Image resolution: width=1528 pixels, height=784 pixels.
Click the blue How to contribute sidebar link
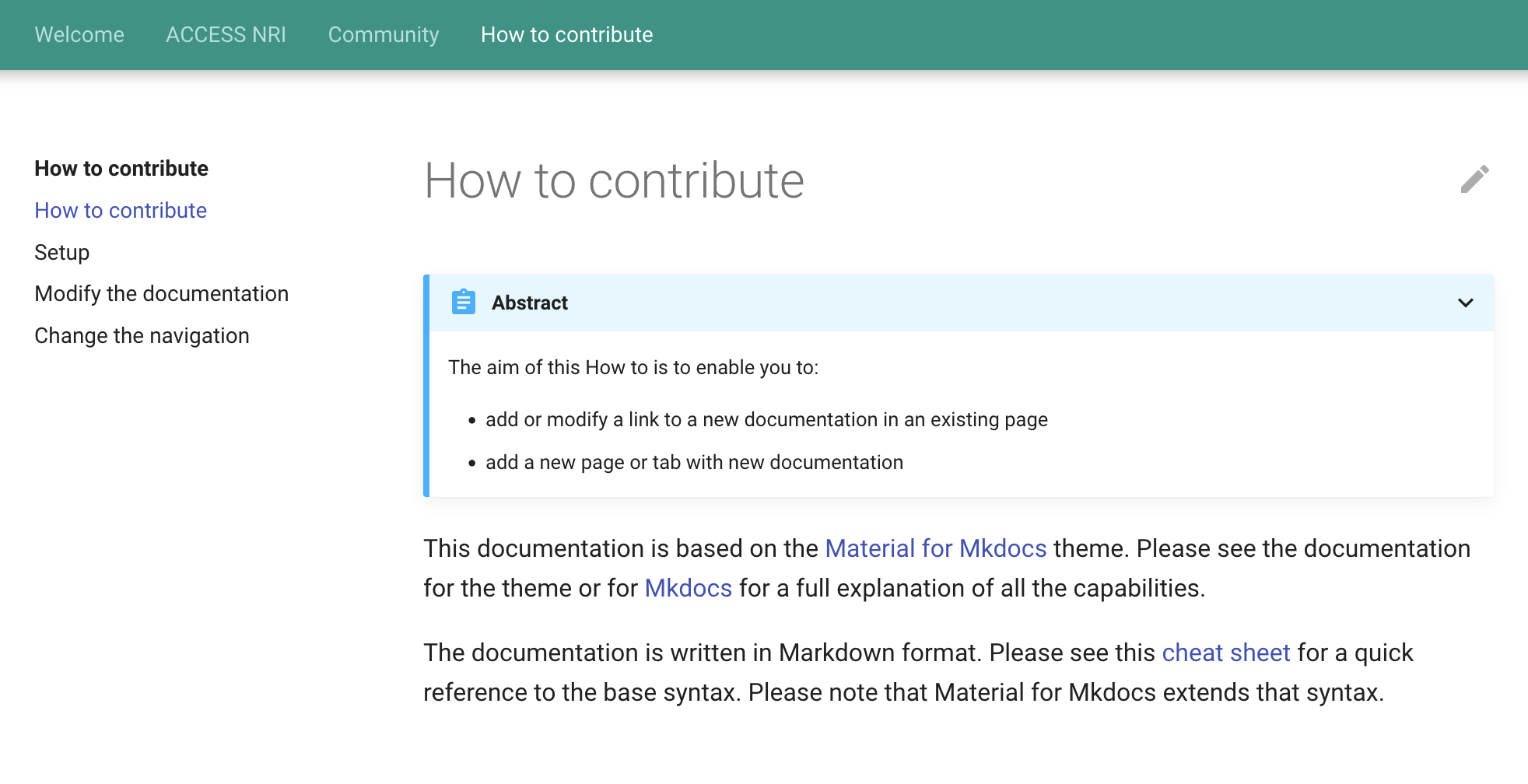pos(121,211)
